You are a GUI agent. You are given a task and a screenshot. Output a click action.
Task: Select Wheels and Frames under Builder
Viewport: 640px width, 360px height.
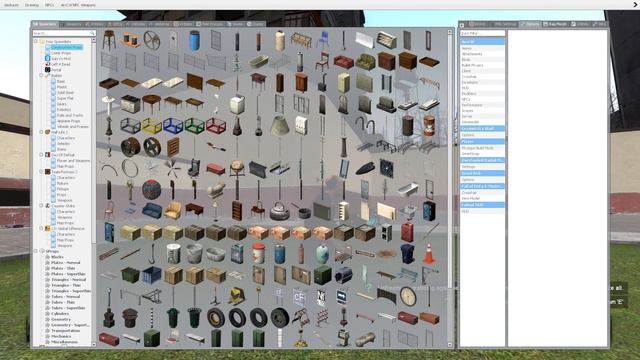[x=72, y=127]
